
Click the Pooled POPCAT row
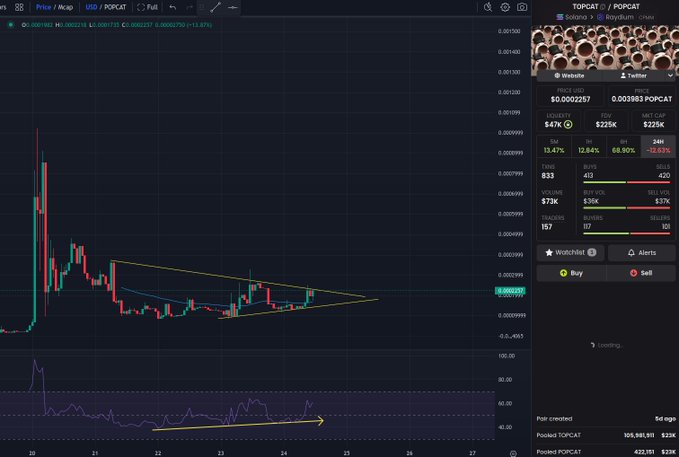point(606,452)
